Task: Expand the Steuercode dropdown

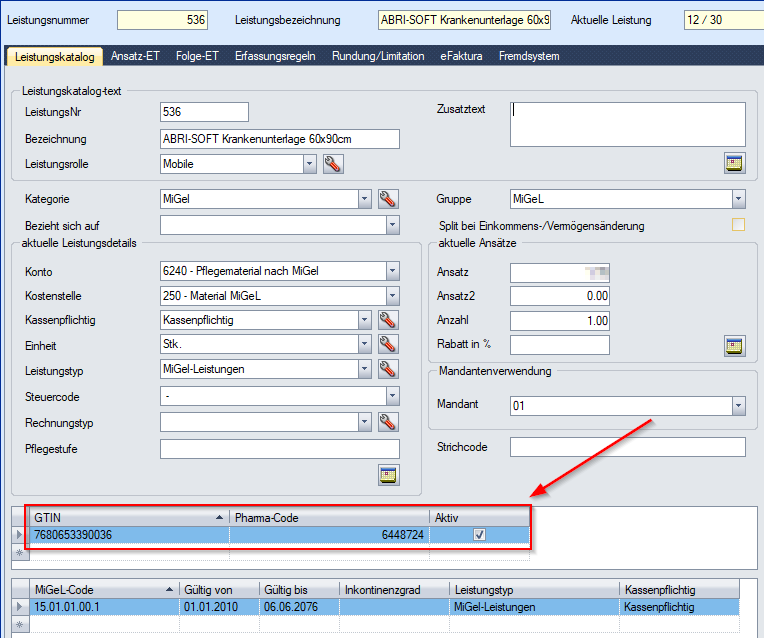Action: (393, 396)
